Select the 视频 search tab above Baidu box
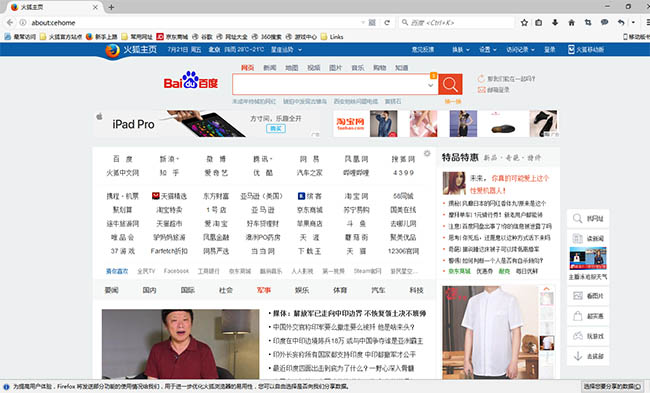This screenshot has height=393, width=650. 313,68
